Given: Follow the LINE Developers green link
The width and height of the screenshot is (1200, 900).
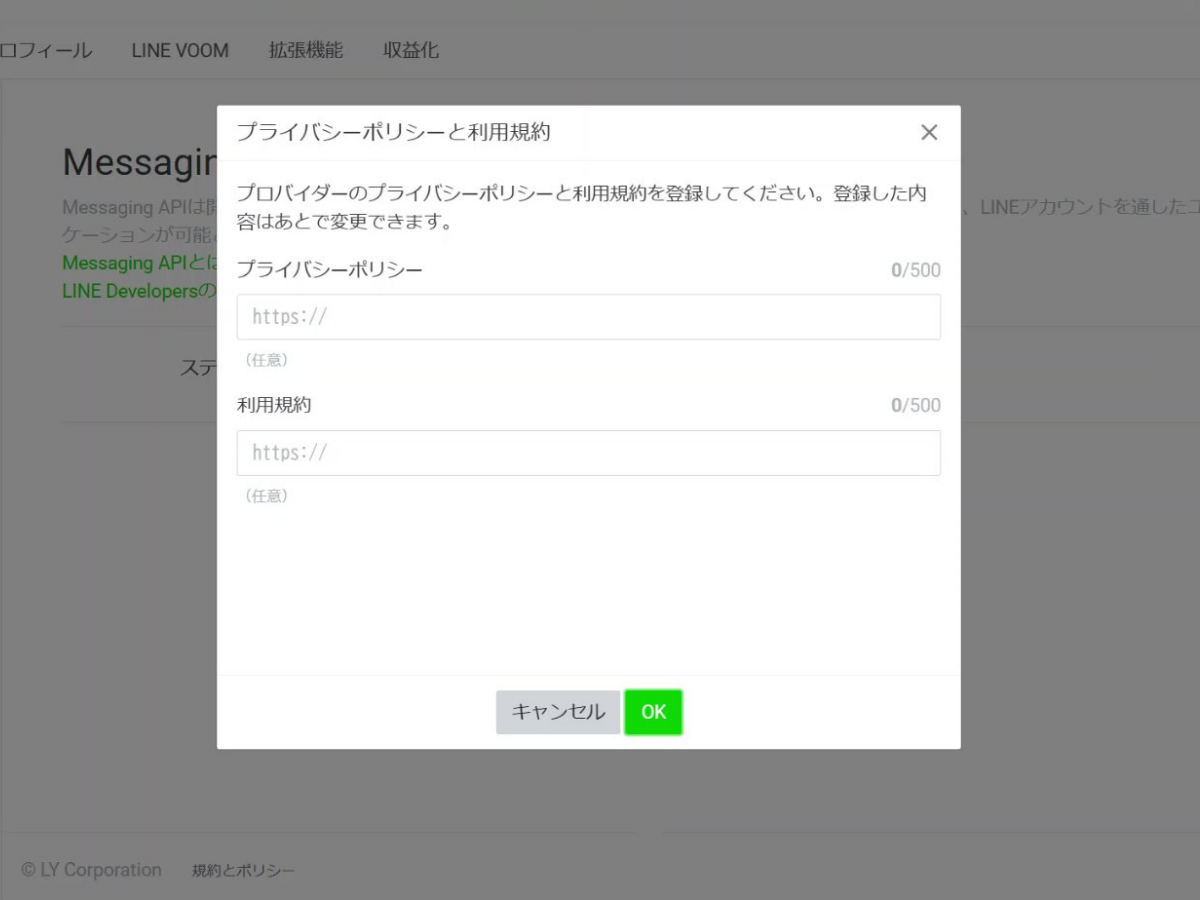Looking at the screenshot, I should 138,292.
